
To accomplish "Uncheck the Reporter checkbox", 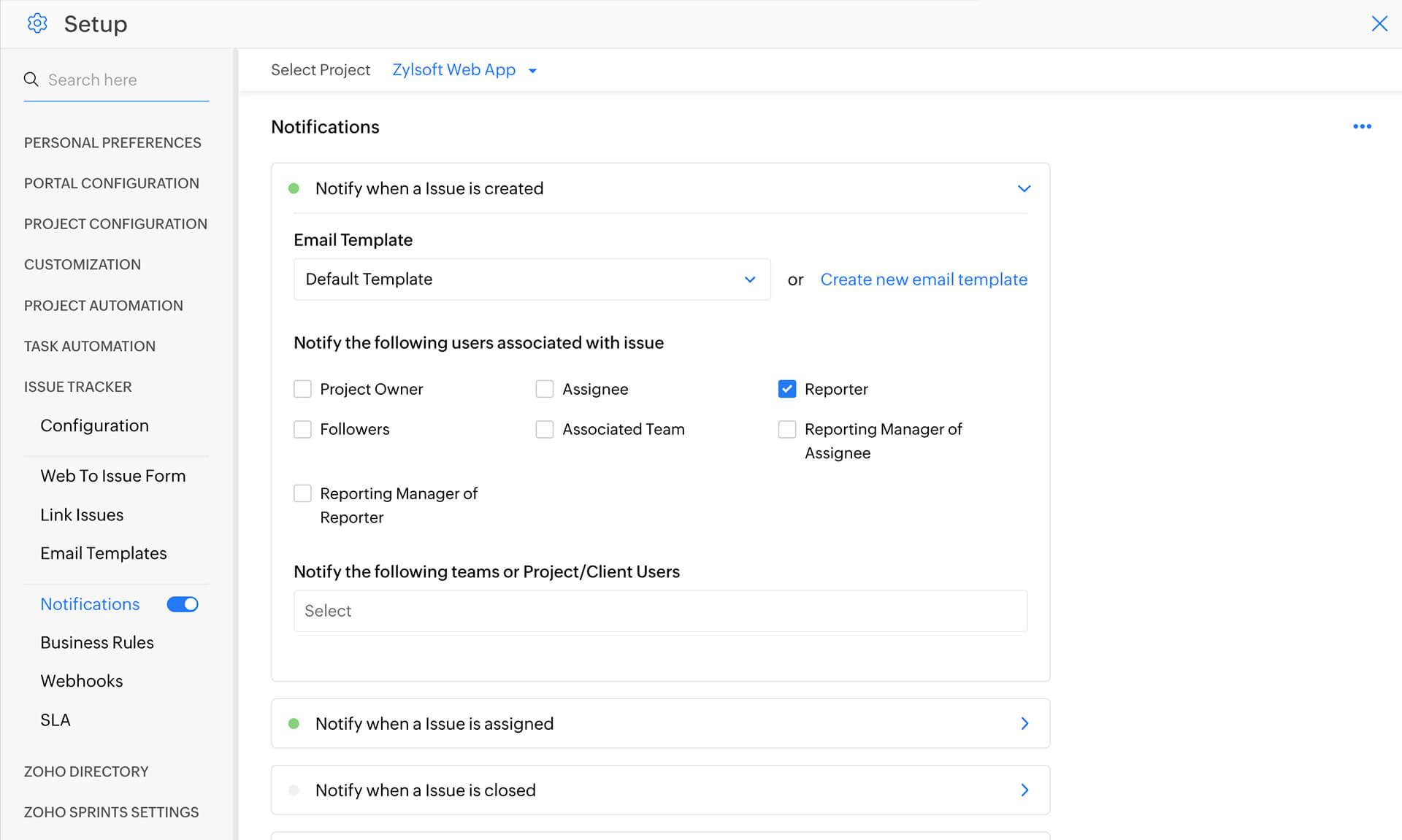I will click(x=787, y=389).
